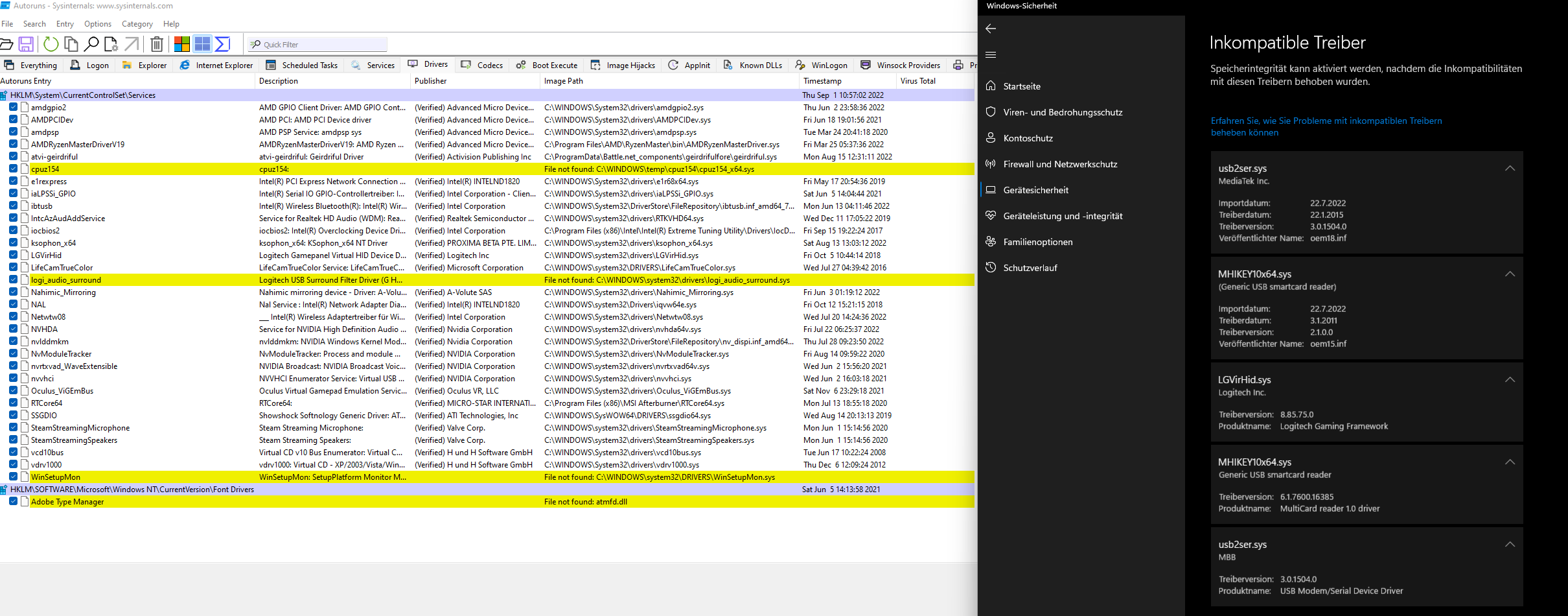Click into the Quick Filter field
This screenshot has width=1568, height=616.
pos(317,44)
